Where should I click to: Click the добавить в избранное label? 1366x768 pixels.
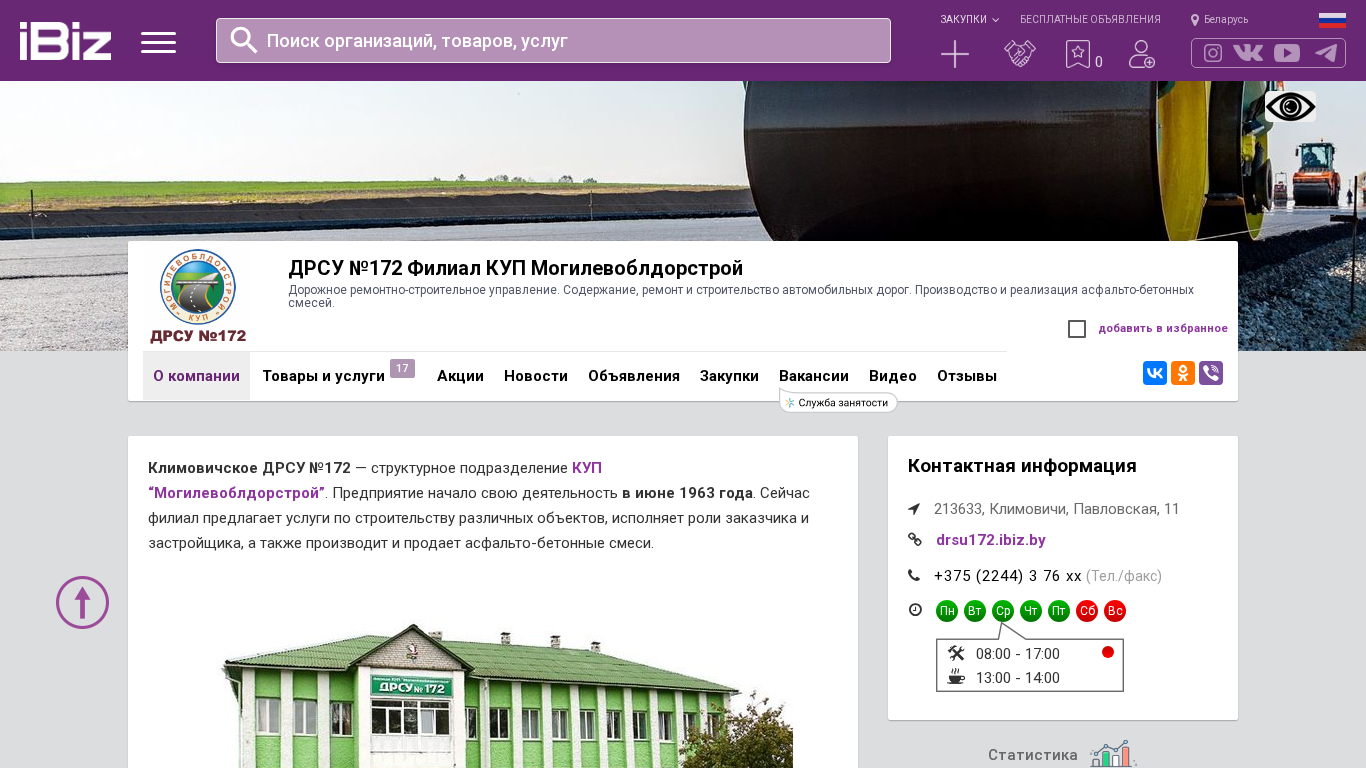tap(1163, 329)
